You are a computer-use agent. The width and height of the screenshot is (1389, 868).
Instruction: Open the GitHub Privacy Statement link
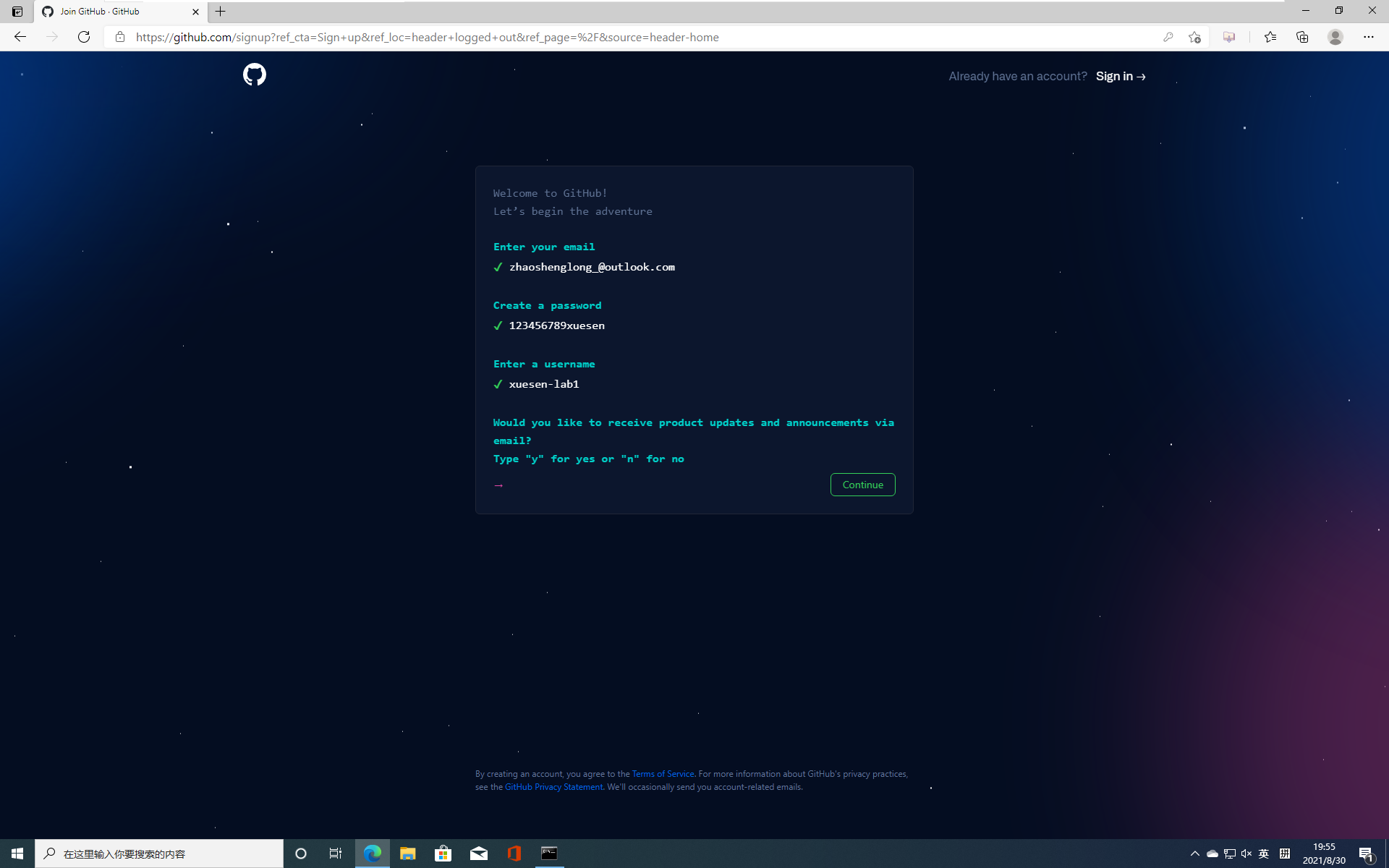point(553,787)
